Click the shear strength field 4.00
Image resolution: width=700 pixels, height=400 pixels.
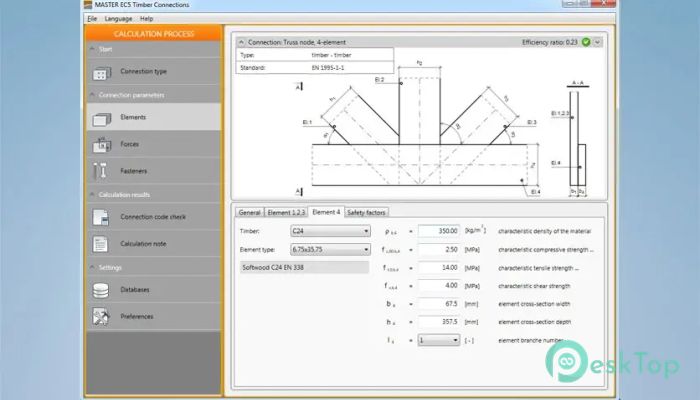(438, 286)
